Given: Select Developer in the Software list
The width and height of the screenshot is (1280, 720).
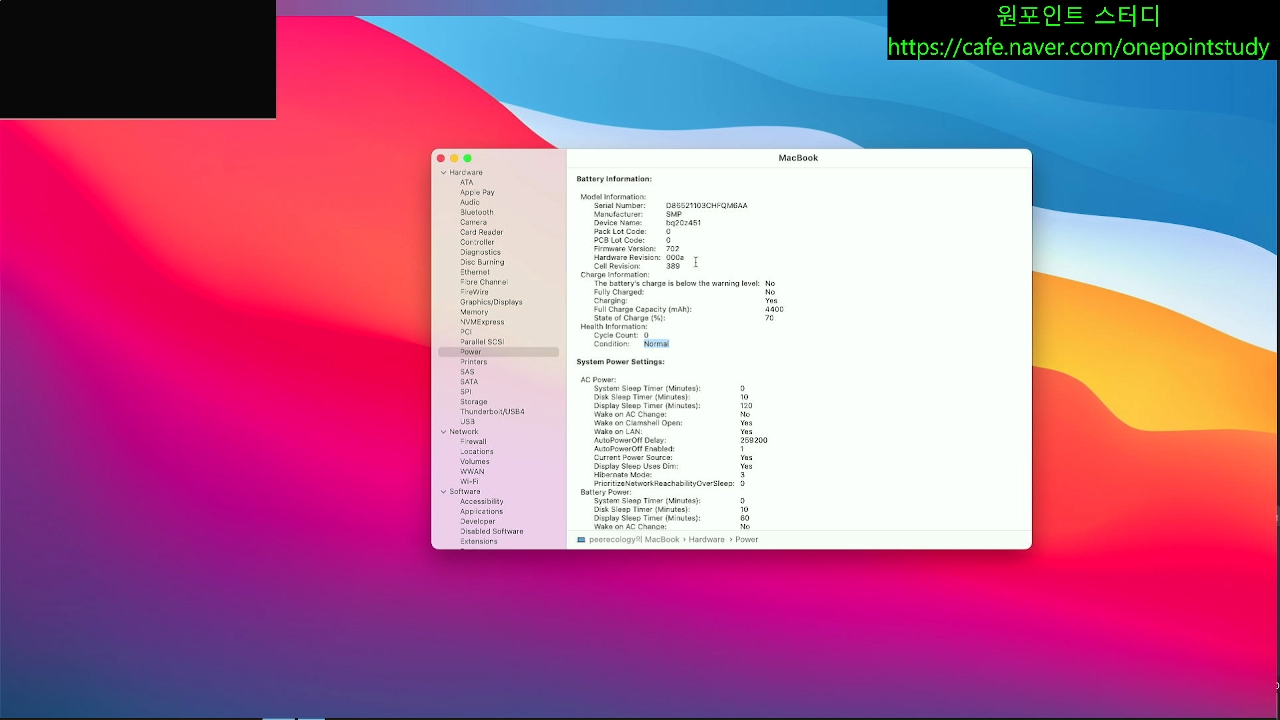Looking at the screenshot, I should point(478,522).
